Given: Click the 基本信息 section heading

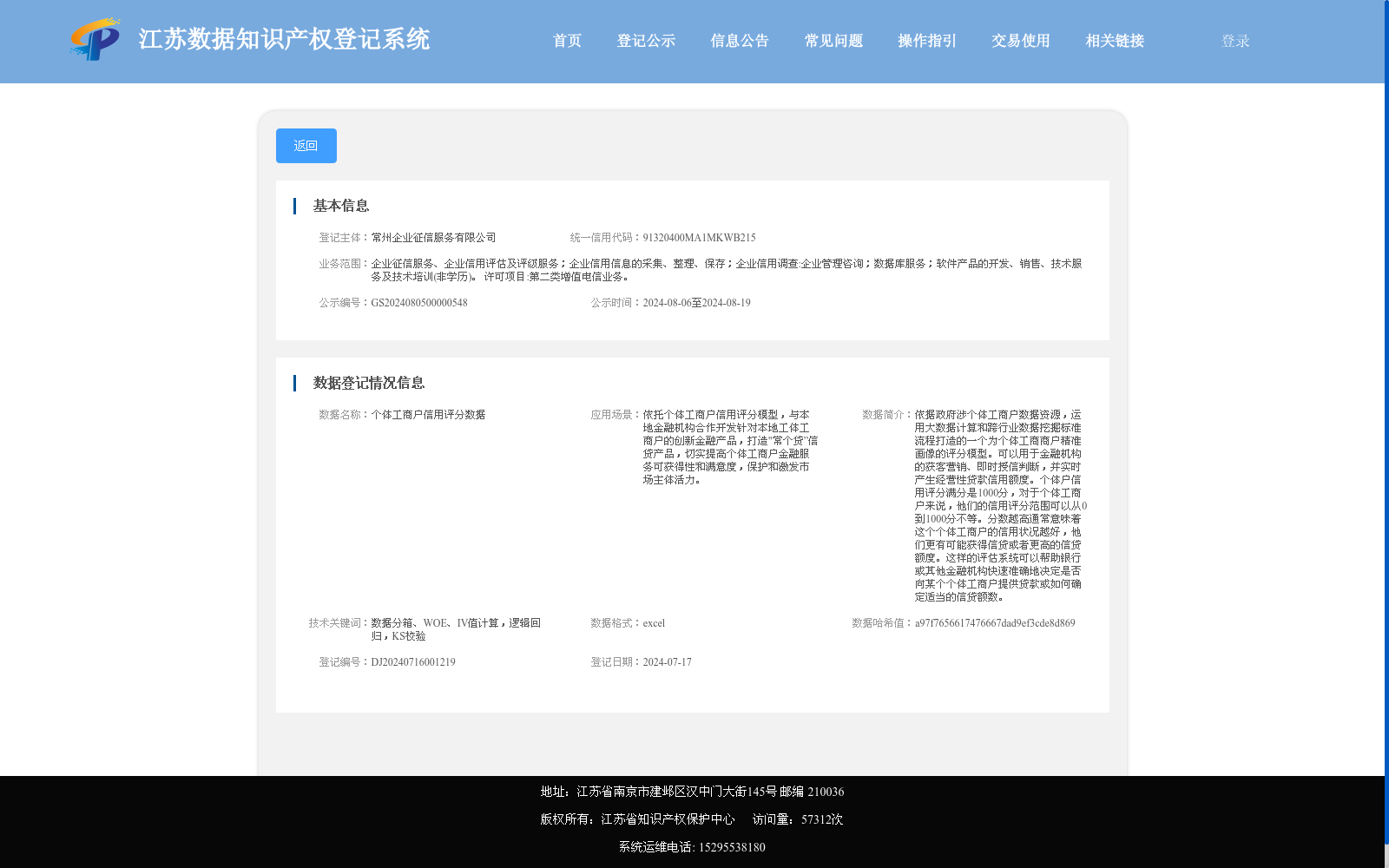Looking at the screenshot, I should (x=341, y=206).
